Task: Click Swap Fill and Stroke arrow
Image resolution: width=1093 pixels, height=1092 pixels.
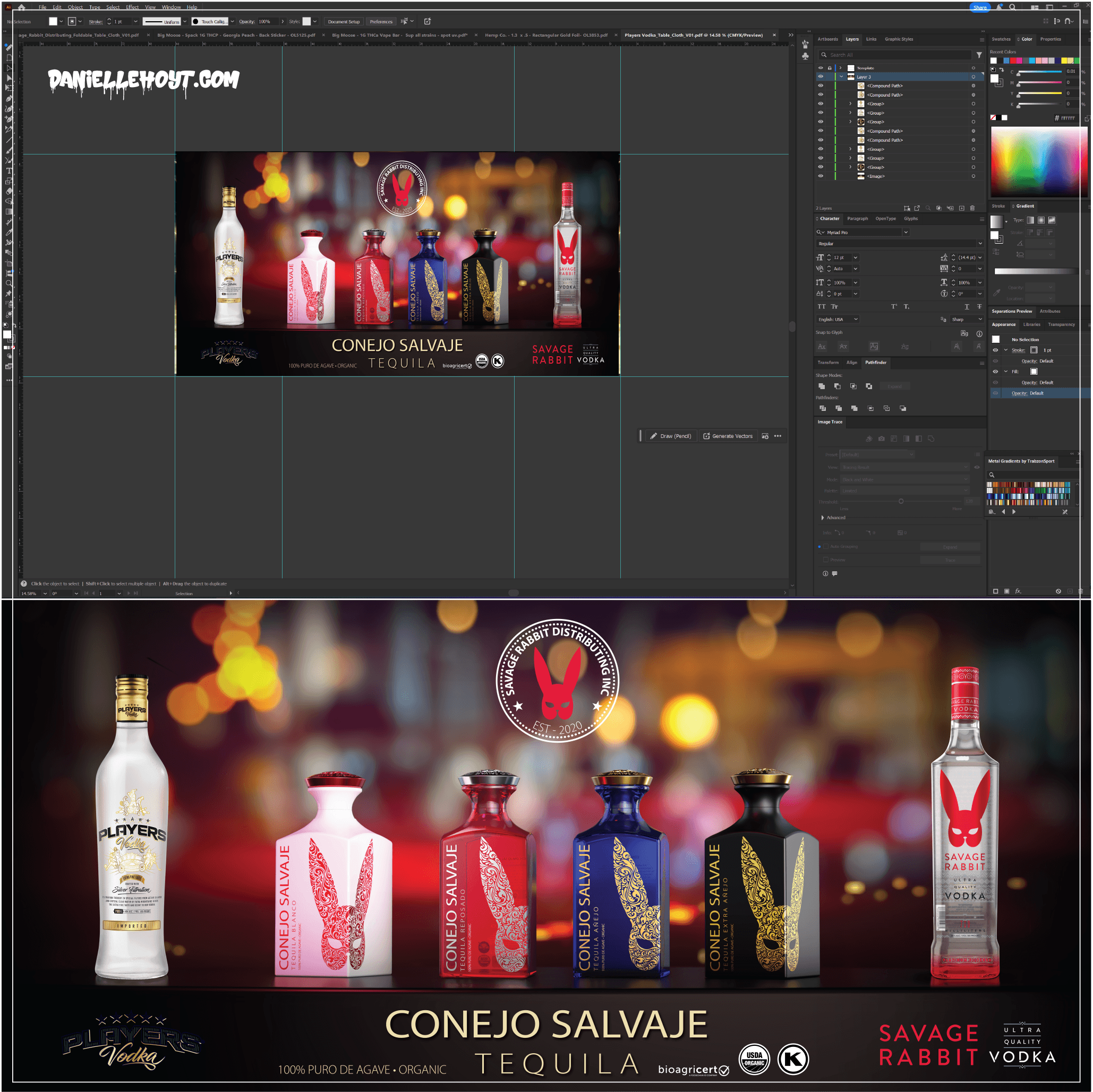Action: pos(1001,70)
